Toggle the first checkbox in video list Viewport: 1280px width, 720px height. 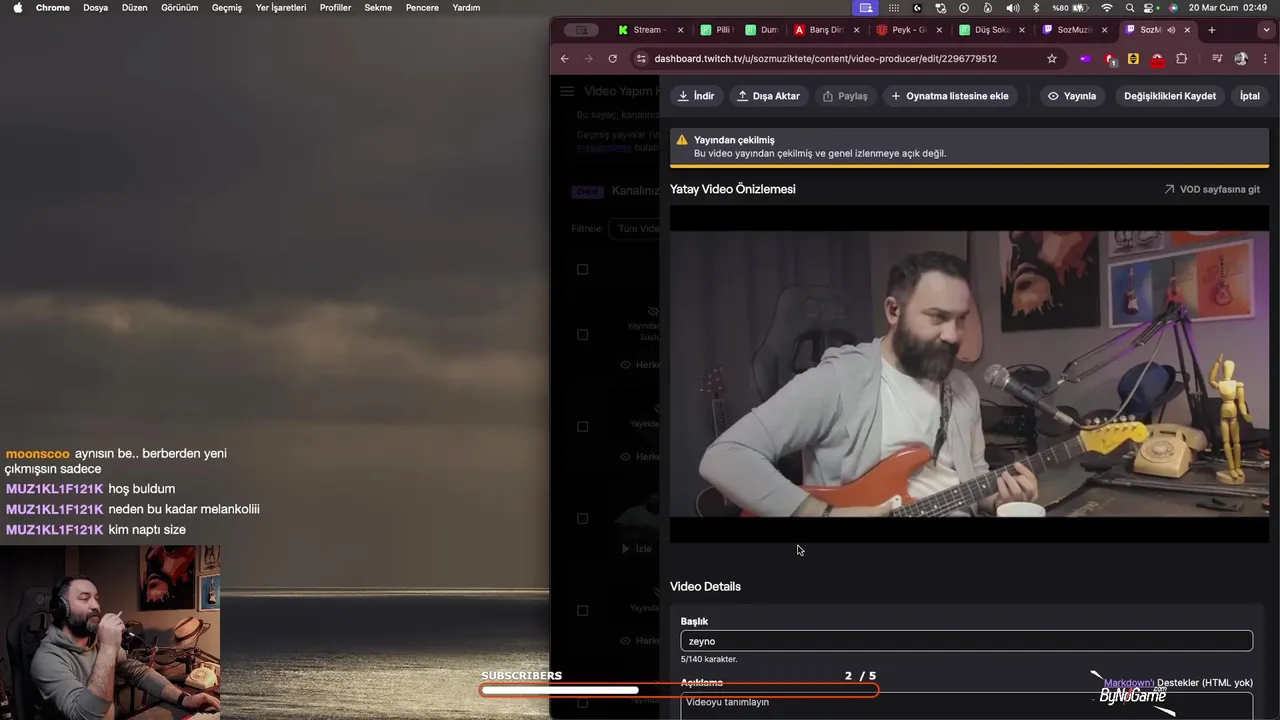(582, 269)
